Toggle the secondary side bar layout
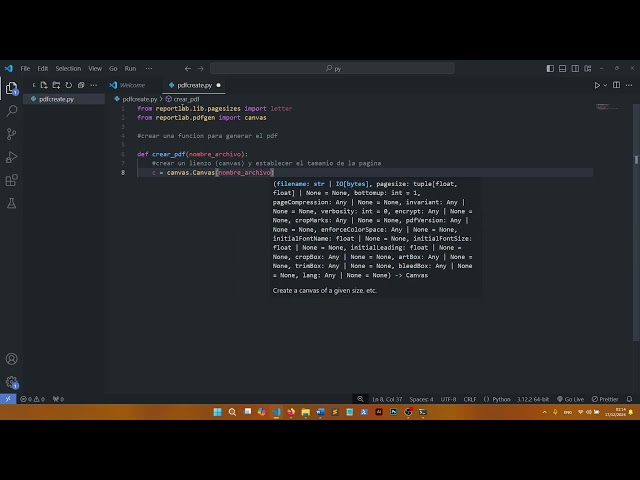Viewport: 640px width, 480px height. coord(575,69)
